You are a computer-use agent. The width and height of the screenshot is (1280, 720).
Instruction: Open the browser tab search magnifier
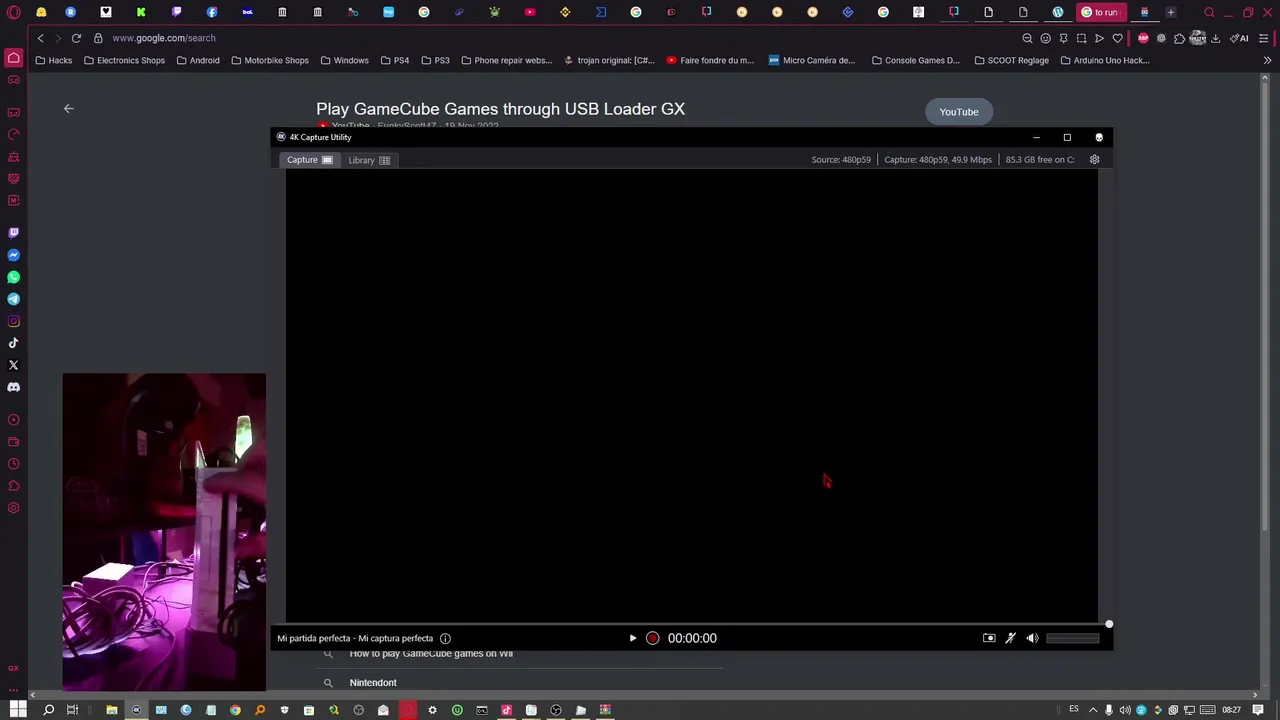(1209, 12)
